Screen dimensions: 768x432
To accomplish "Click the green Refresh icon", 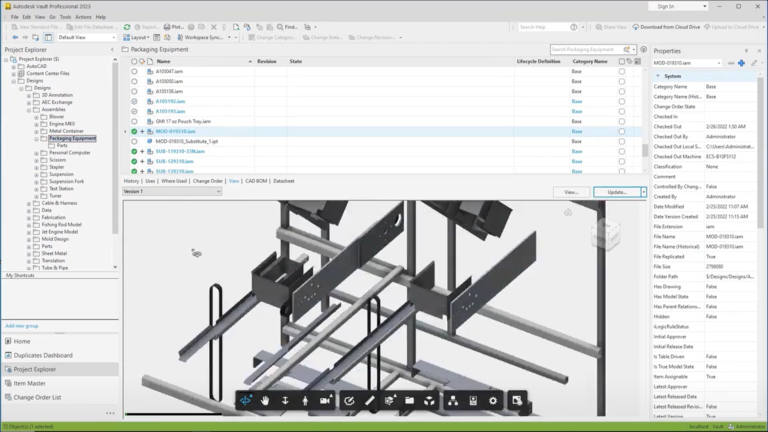I will pyautogui.click(x=127, y=27).
